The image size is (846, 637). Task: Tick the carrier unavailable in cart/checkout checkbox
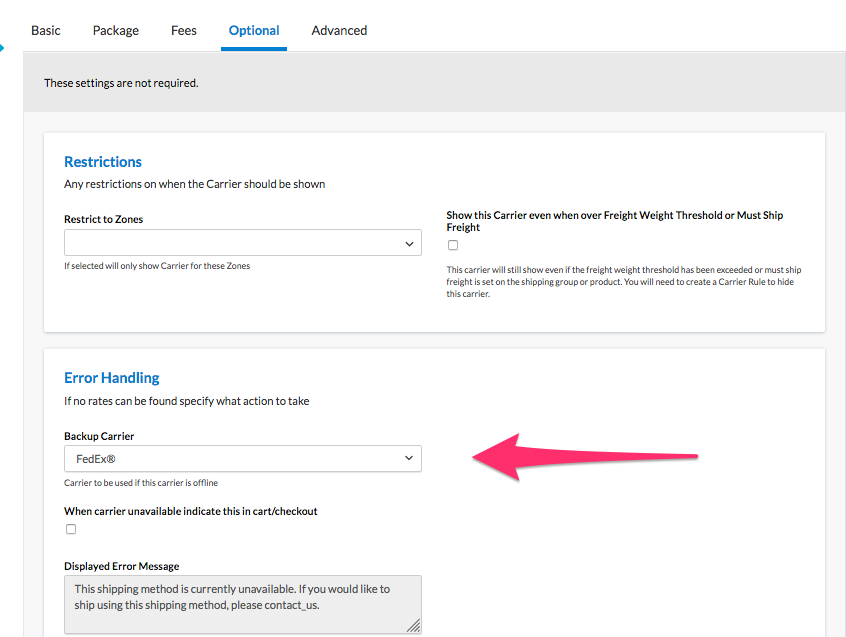[71, 529]
